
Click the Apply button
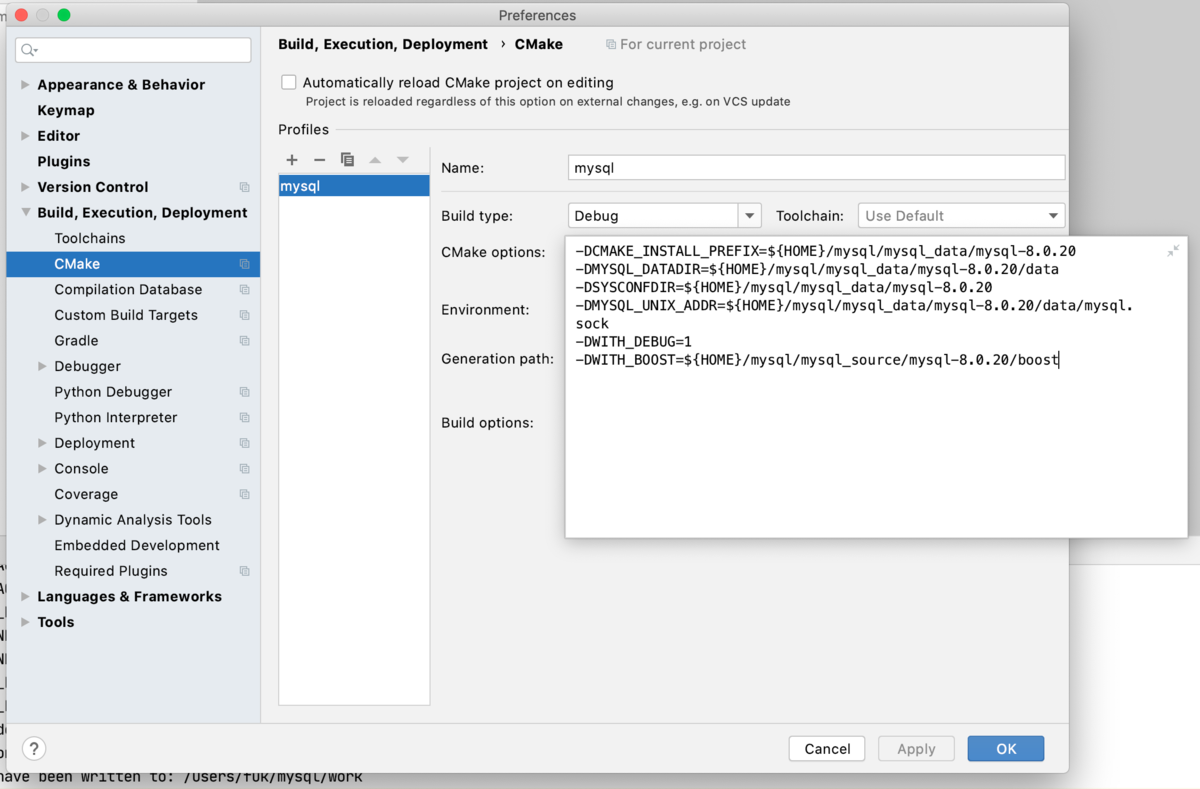tap(916, 748)
